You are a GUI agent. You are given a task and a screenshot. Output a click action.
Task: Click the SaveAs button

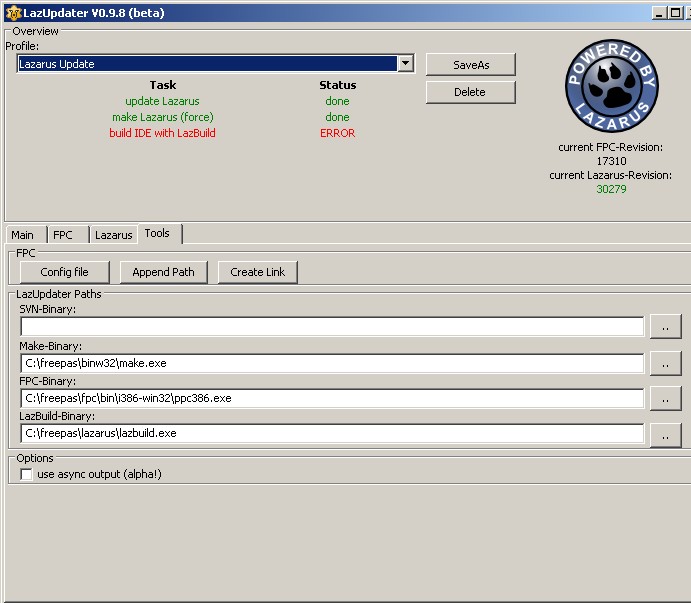click(470, 65)
